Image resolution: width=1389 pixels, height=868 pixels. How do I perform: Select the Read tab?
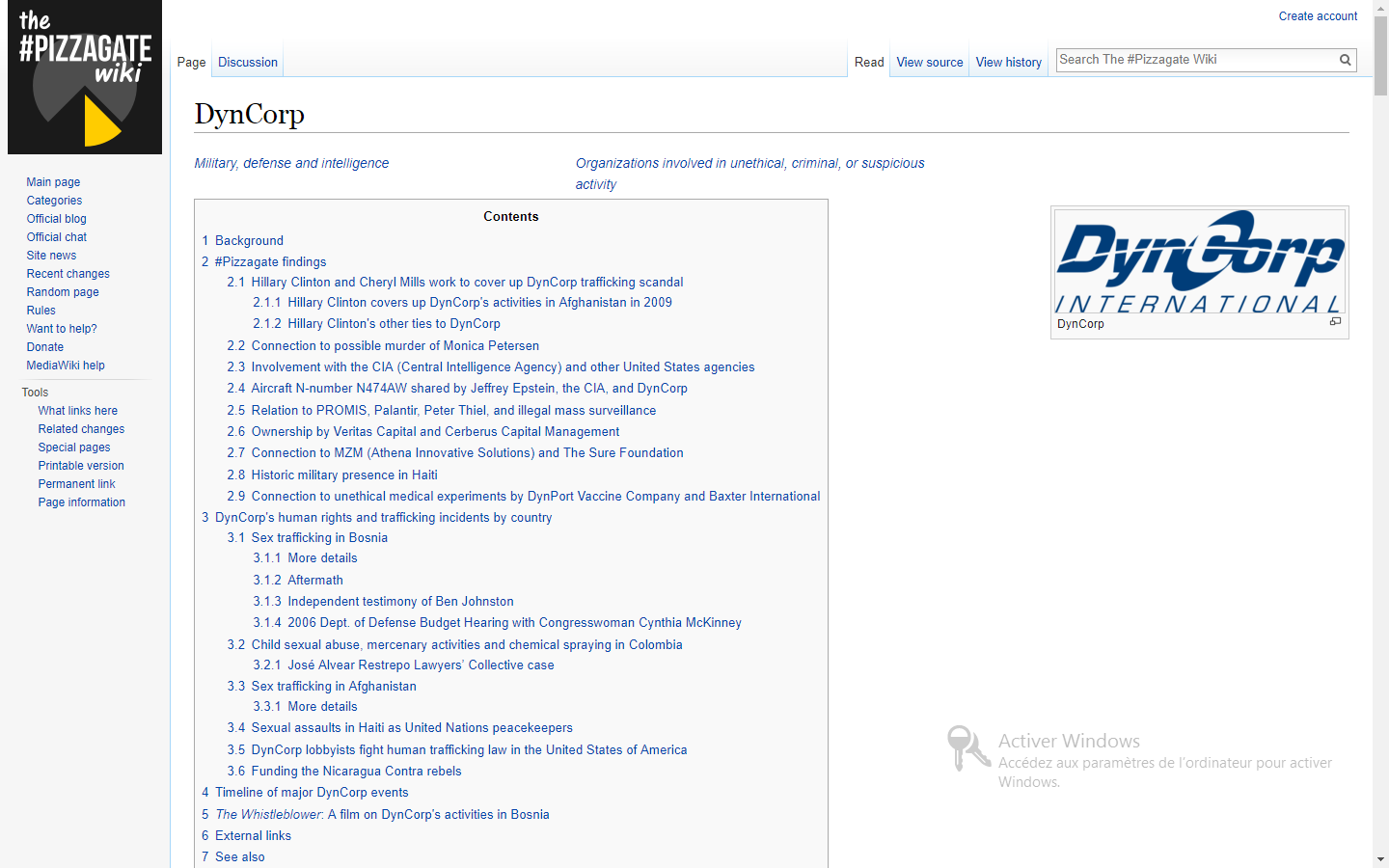(869, 62)
